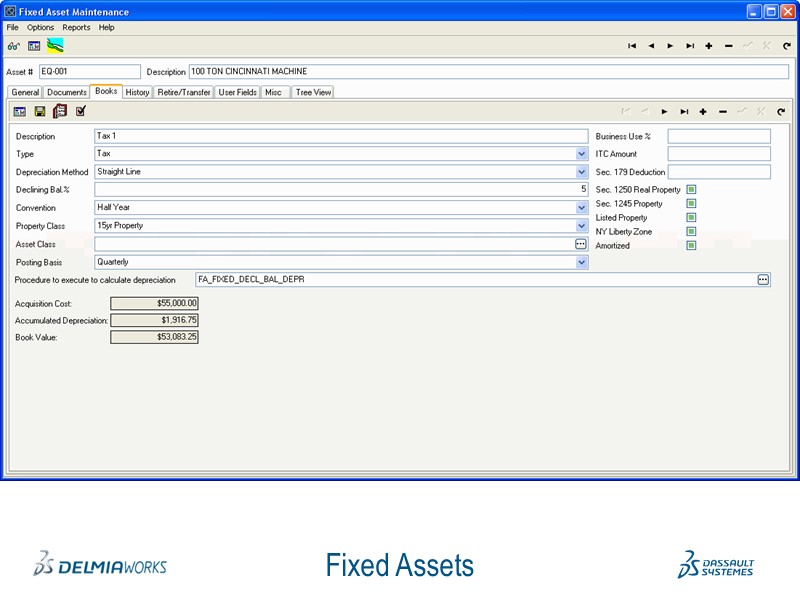Browse Asset Class with the ellipsis button

[581, 244]
